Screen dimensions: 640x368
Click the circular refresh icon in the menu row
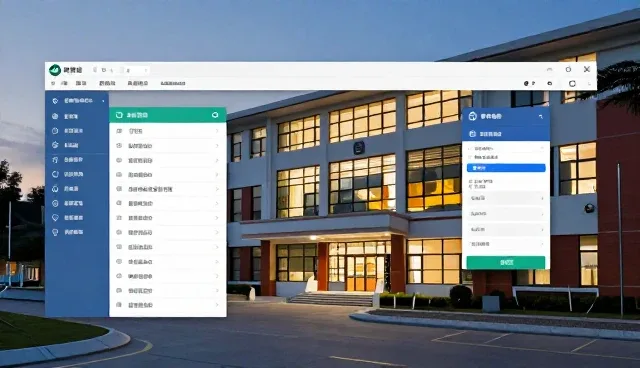[572, 83]
